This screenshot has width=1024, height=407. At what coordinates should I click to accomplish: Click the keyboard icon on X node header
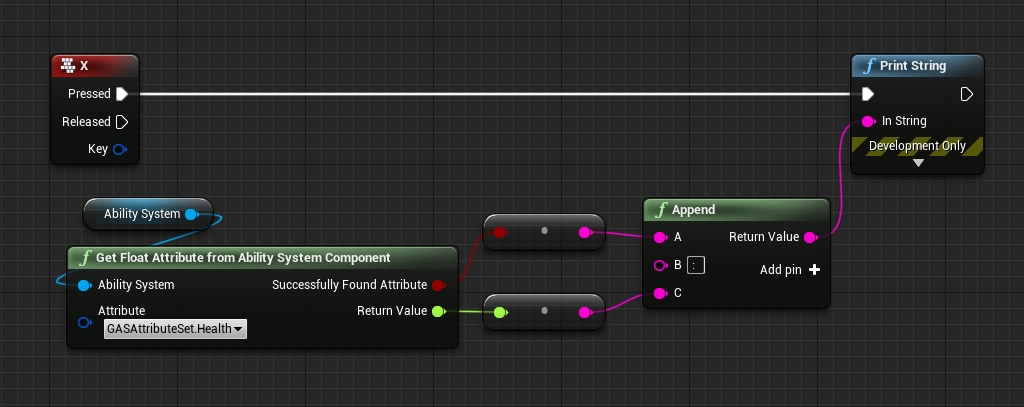coord(67,65)
